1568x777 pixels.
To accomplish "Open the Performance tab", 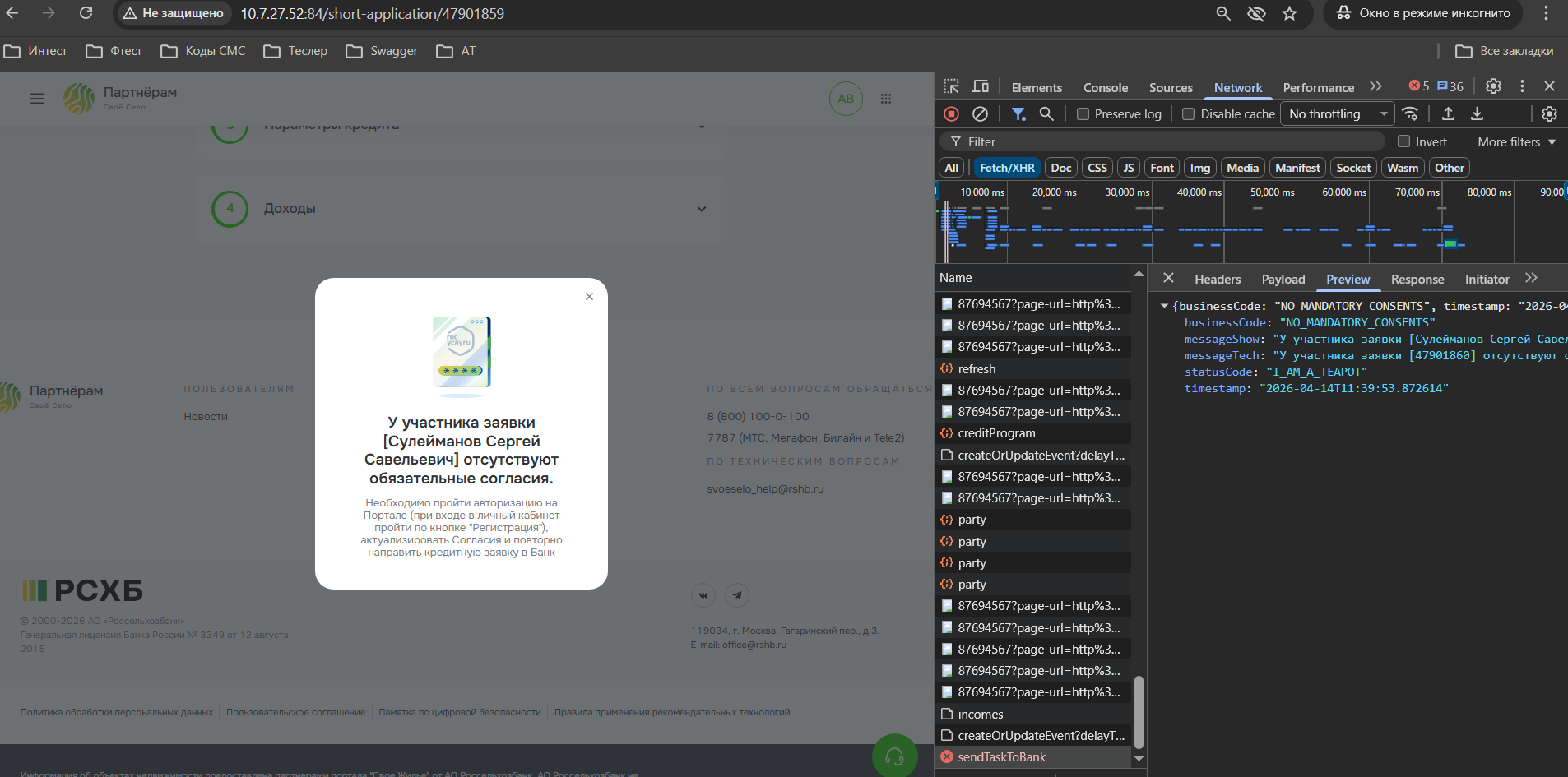I will 1318,87.
